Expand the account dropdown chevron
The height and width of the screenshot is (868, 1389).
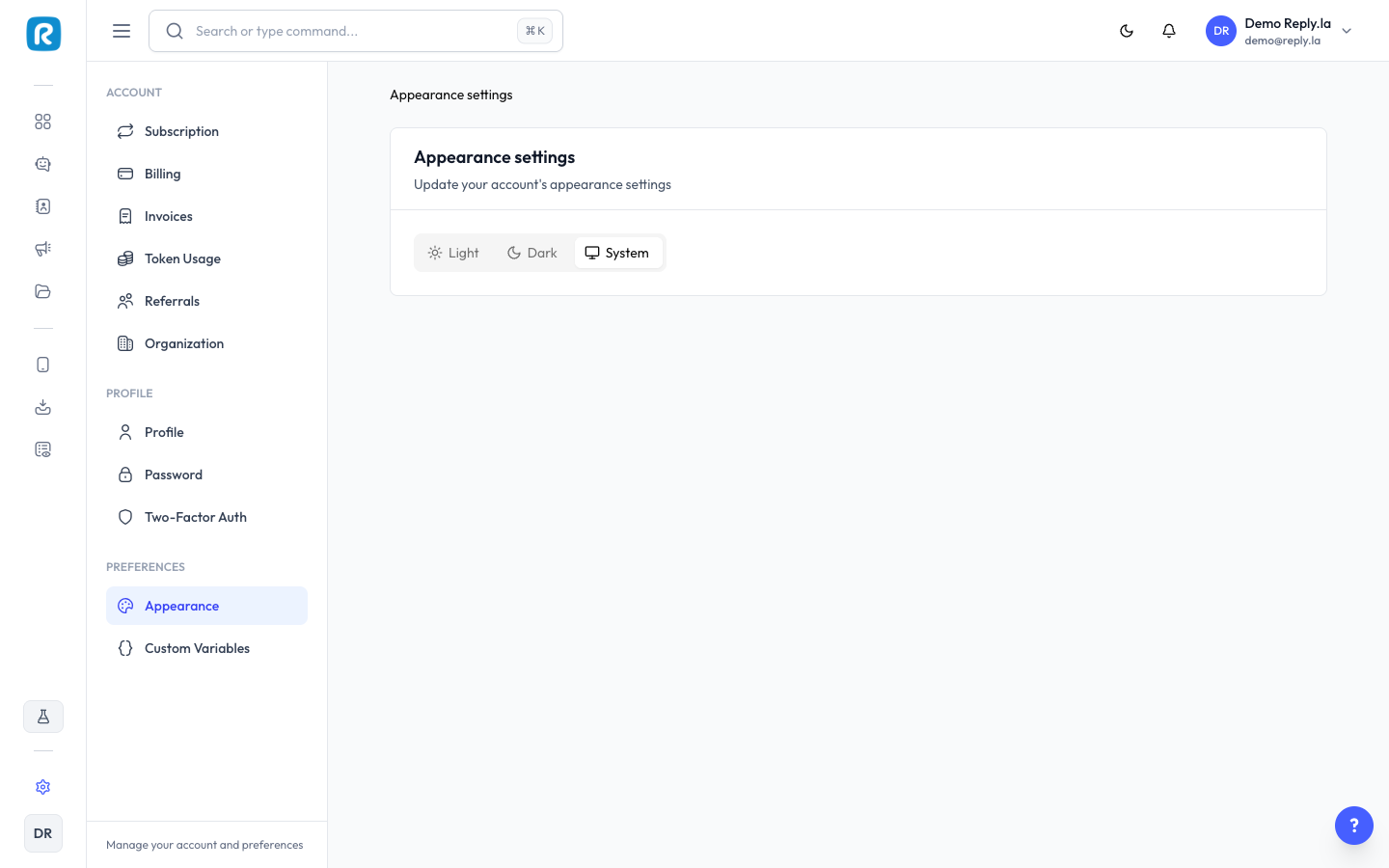[x=1348, y=31]
